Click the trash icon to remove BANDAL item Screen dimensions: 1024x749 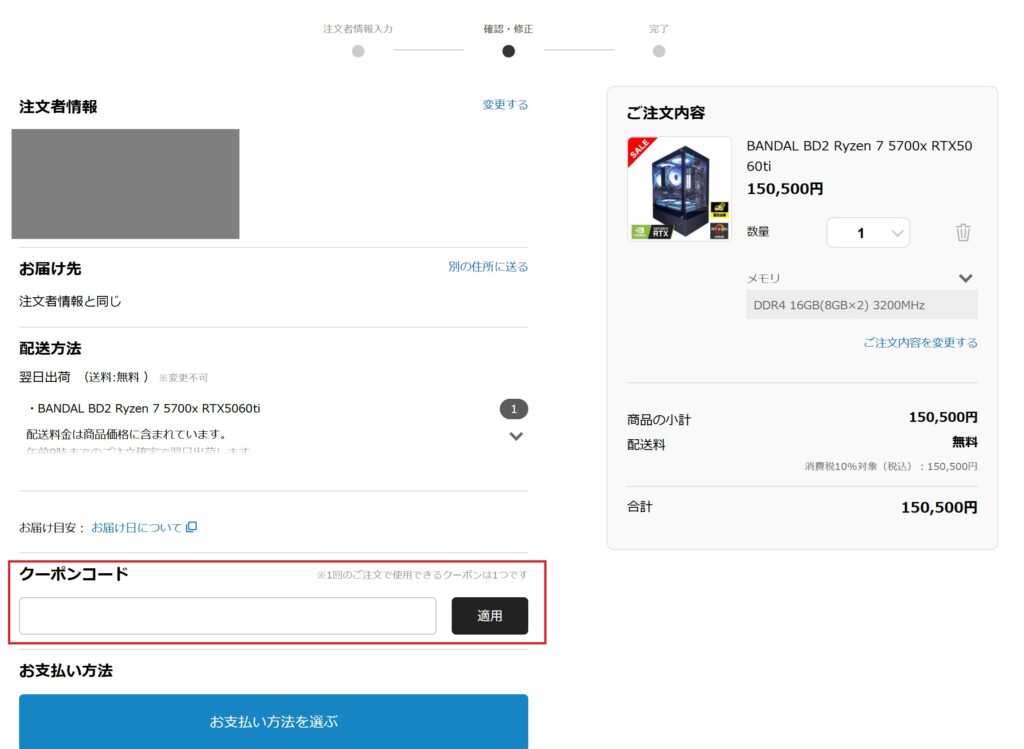coord(963,232)
